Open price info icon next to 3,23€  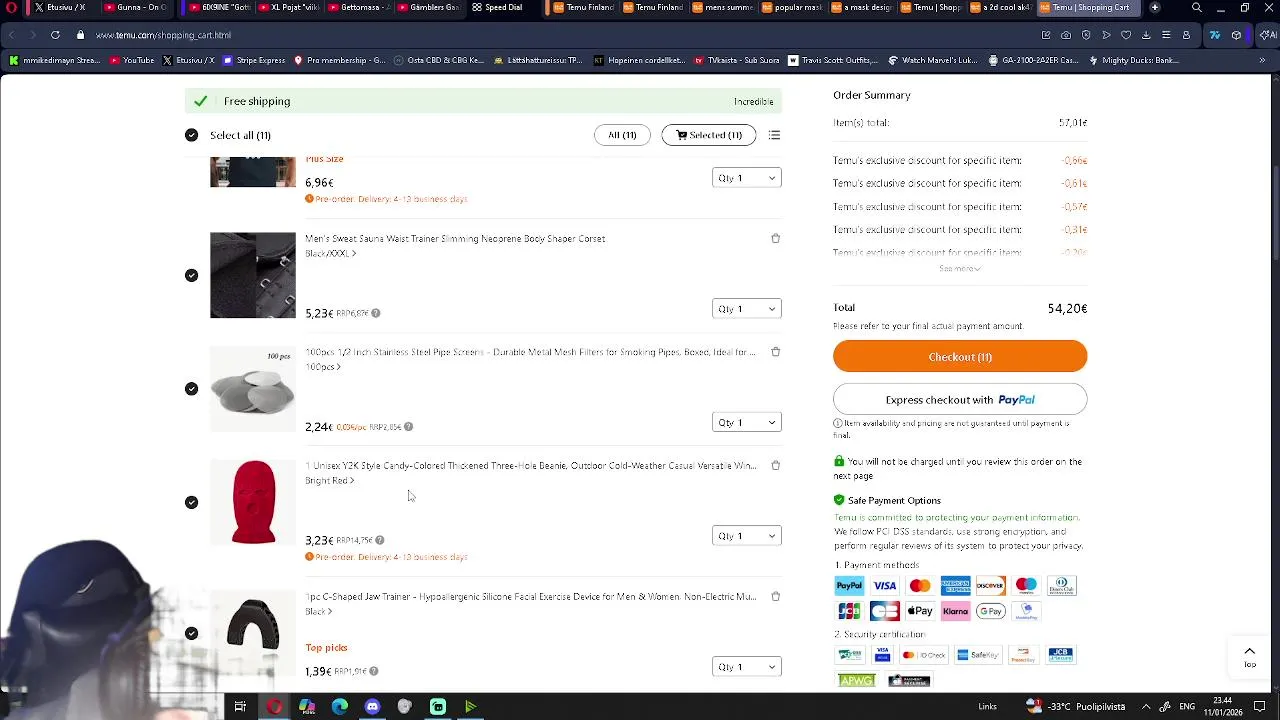(x=380, y=540)
